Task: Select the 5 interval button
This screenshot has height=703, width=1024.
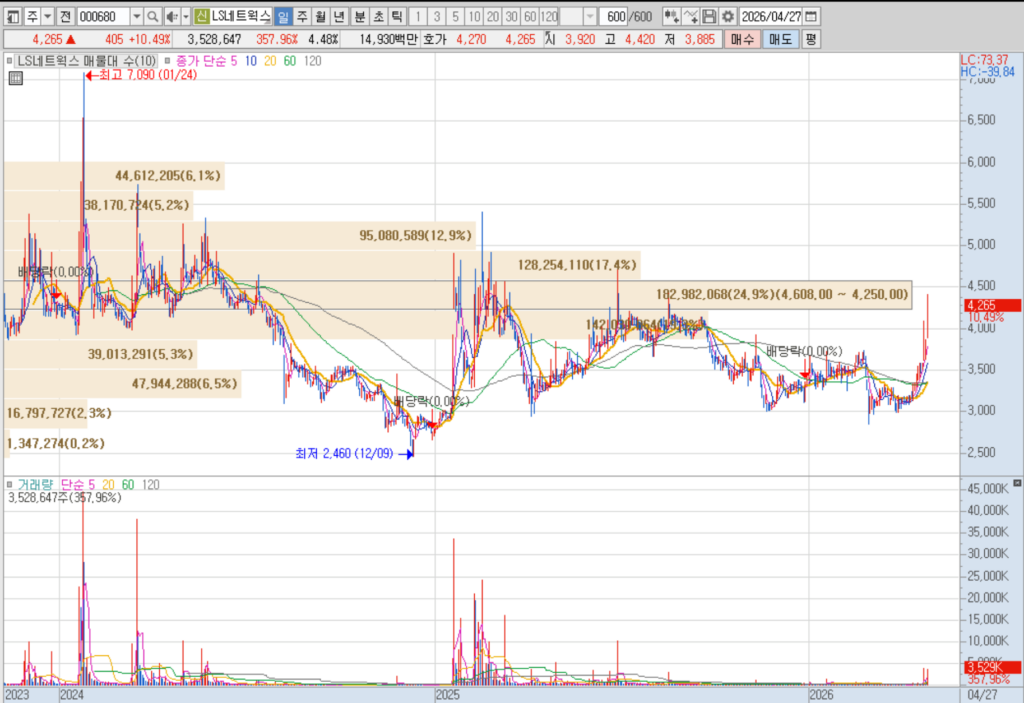Action: 456,16
